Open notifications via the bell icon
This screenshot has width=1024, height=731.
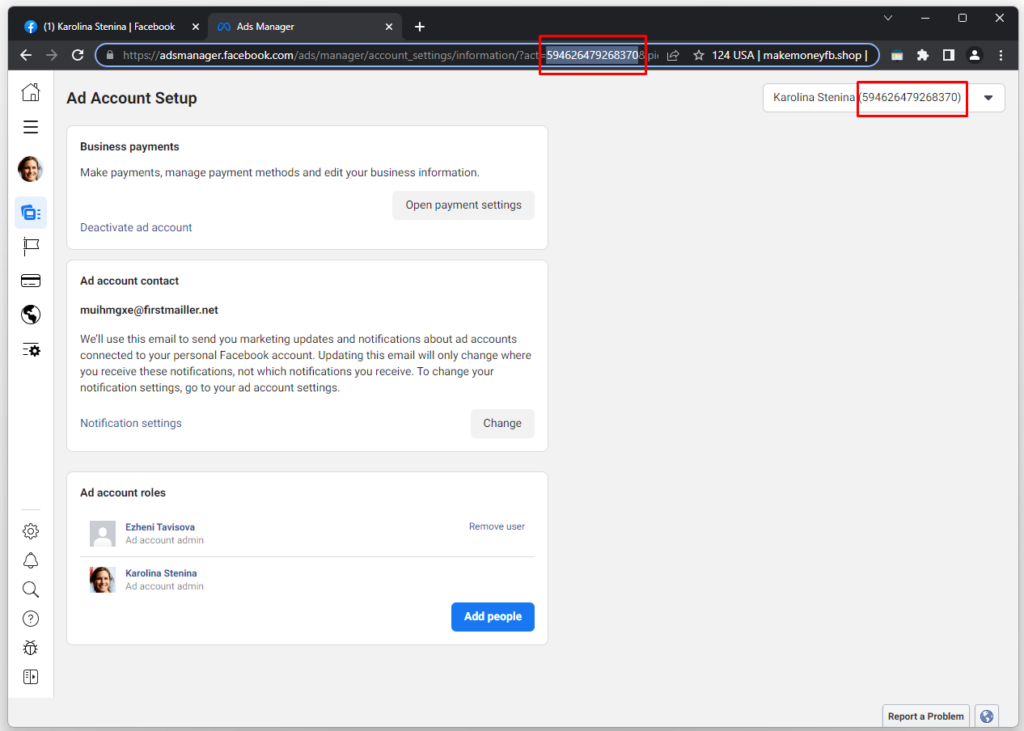(31, 560)
